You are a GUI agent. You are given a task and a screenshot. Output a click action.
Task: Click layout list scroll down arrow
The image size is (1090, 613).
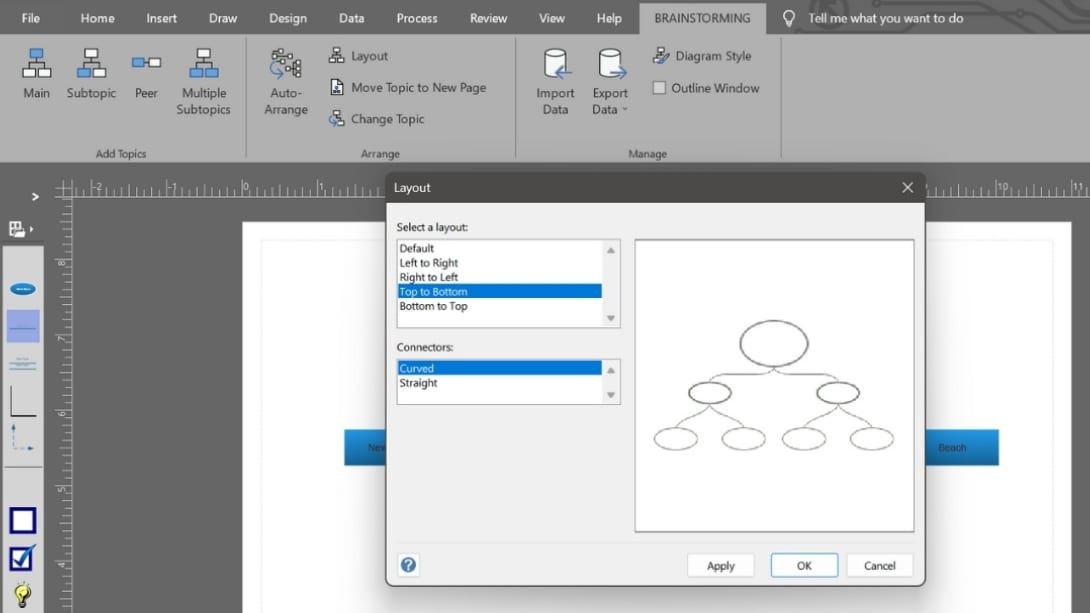(x=611, y=318)
